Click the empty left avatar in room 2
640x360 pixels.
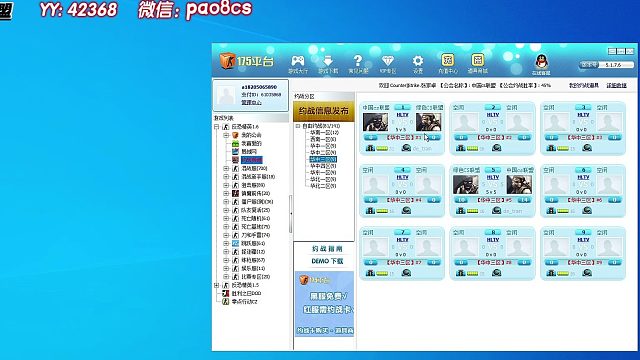(x=466, y=122)
